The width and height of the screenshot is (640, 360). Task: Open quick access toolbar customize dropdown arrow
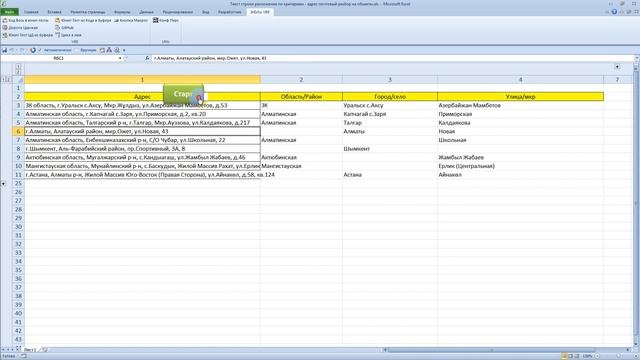click(124, 50)
